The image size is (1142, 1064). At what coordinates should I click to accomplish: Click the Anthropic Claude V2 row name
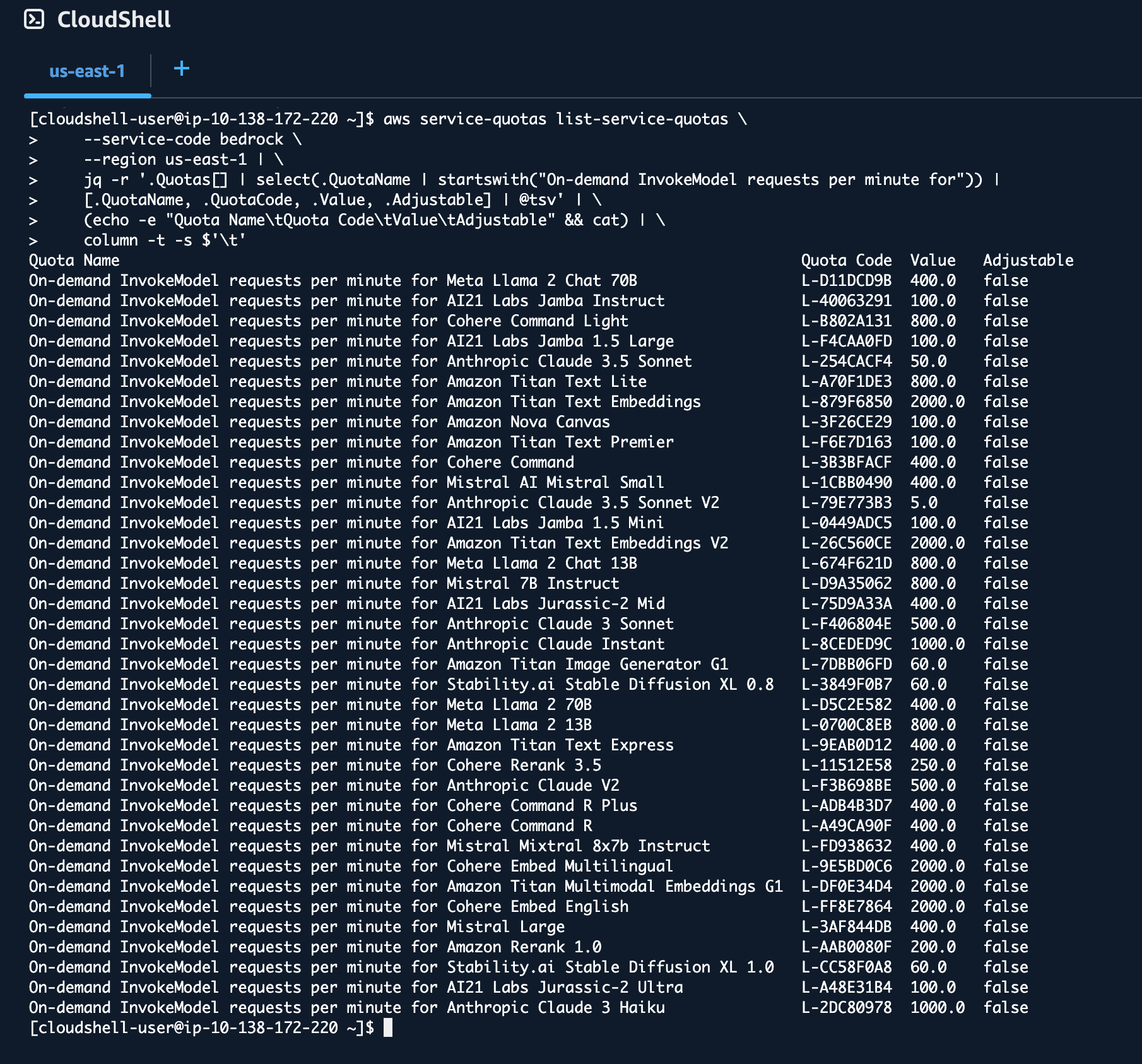tap(324, 785)
